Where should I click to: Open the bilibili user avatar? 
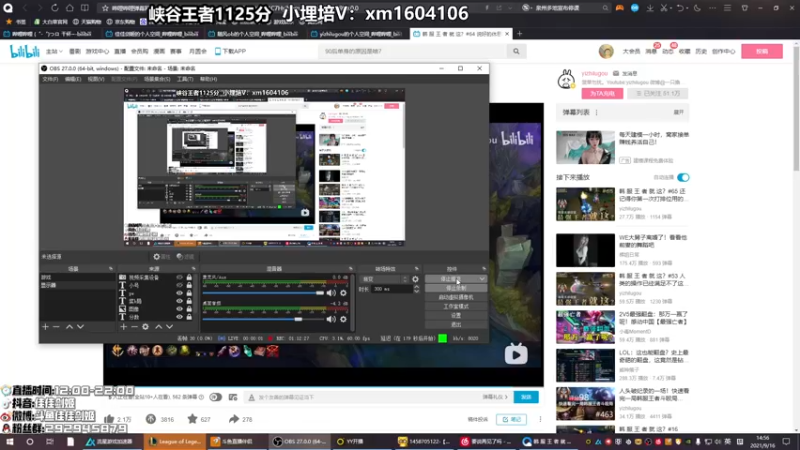pyautogui.click(x=606, y=51)
